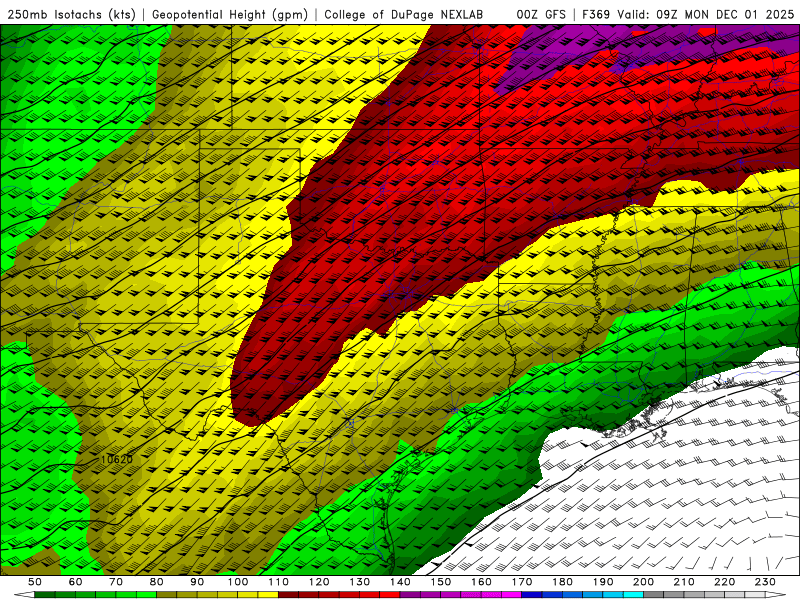
Task: Click the '180' legend value
Action: (x=563, y=582)
